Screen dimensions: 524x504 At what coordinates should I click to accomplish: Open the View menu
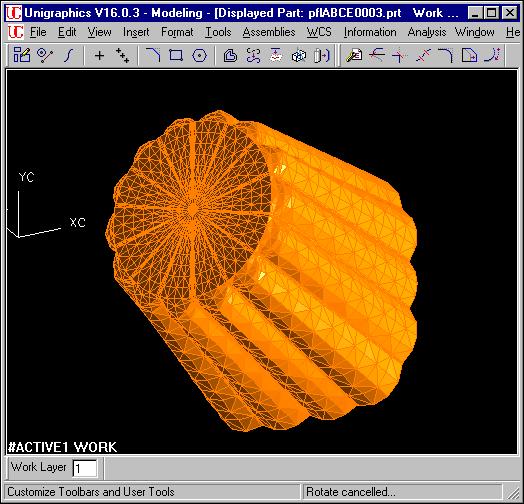point(99,32)
